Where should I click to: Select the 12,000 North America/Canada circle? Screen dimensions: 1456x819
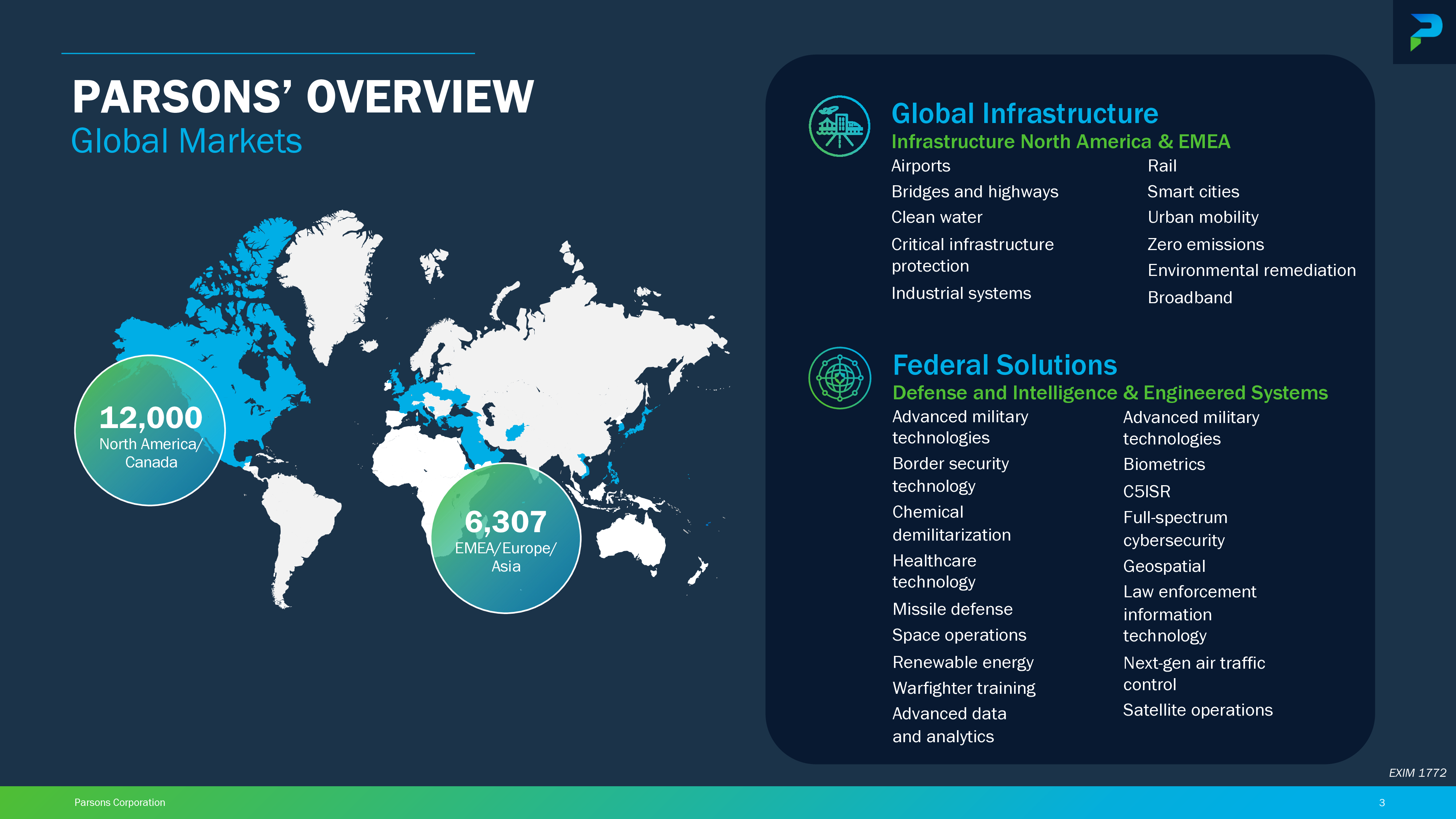150,430
